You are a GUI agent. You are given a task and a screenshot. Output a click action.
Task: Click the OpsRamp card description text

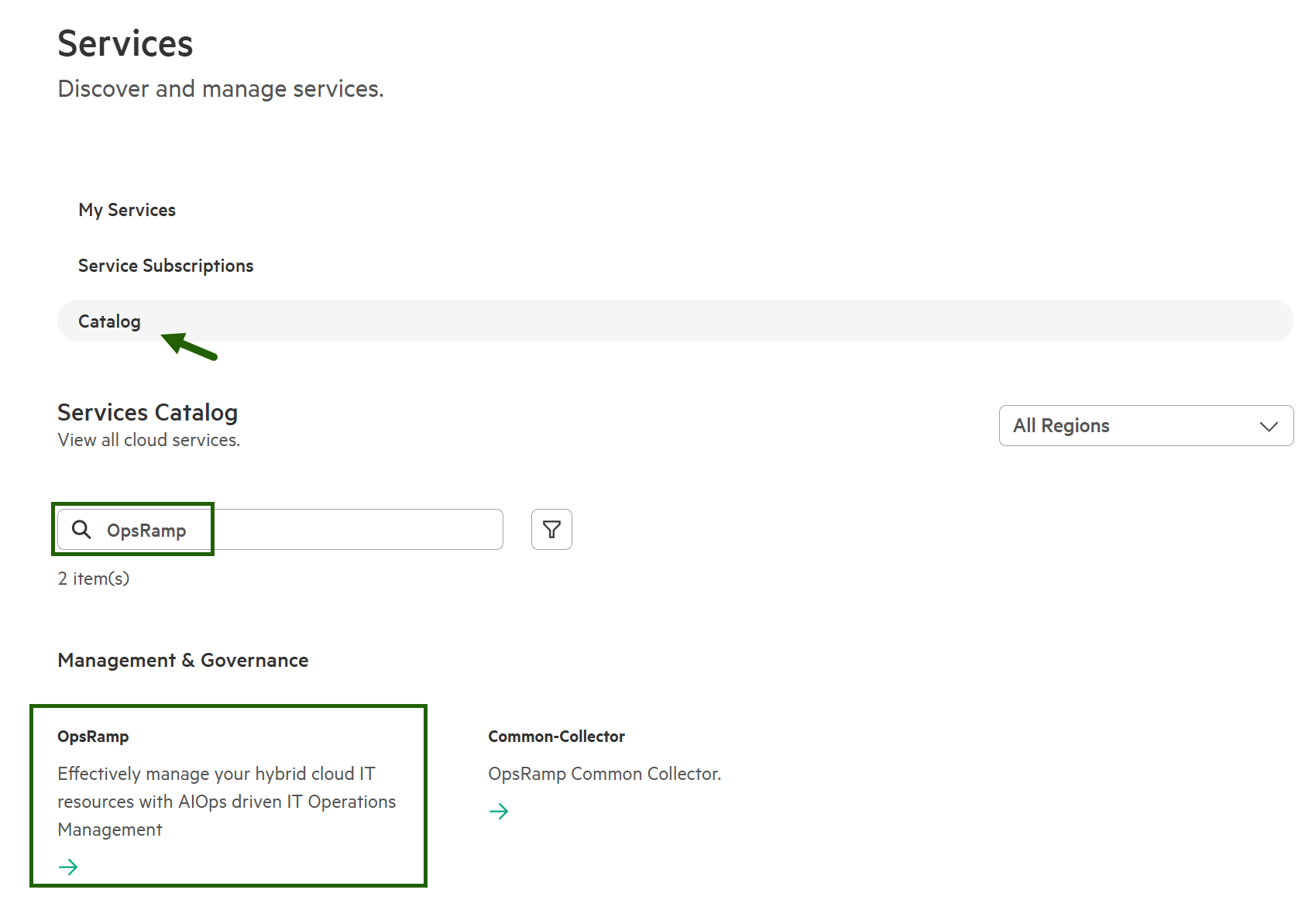(x=227, y=802)
